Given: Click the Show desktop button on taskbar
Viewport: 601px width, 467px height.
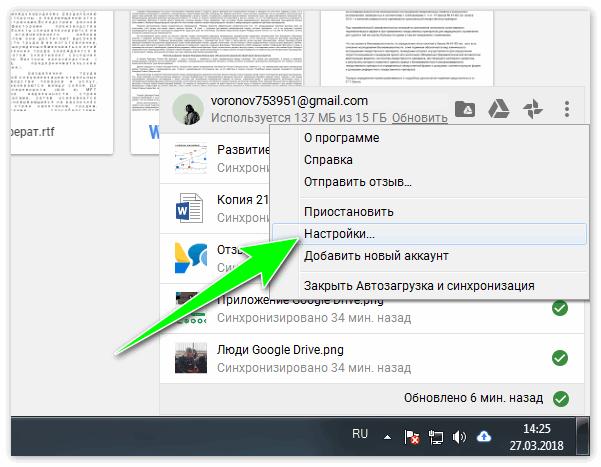Looking at the screenshot, I should click(583, 436).
